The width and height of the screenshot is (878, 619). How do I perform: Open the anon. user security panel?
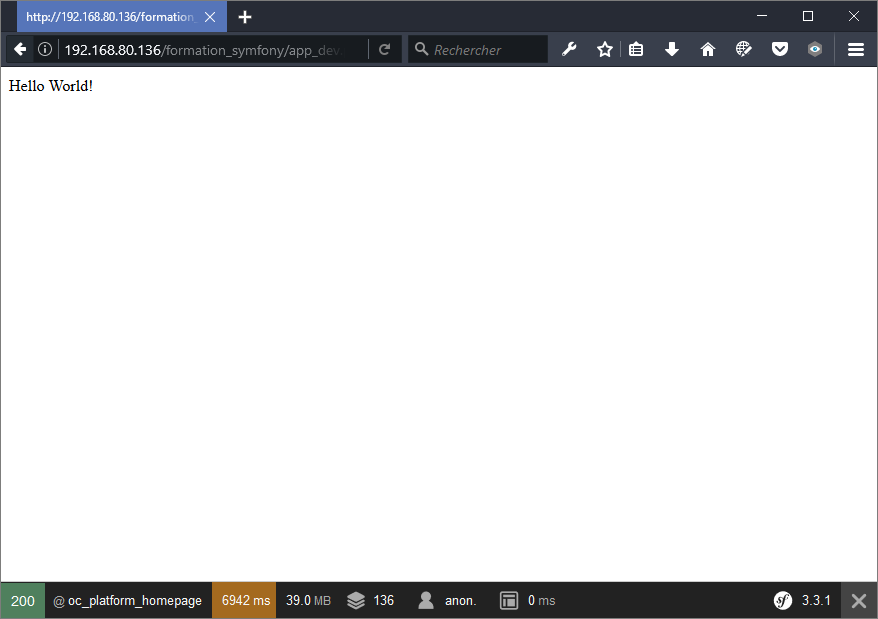tap(447, 601)
